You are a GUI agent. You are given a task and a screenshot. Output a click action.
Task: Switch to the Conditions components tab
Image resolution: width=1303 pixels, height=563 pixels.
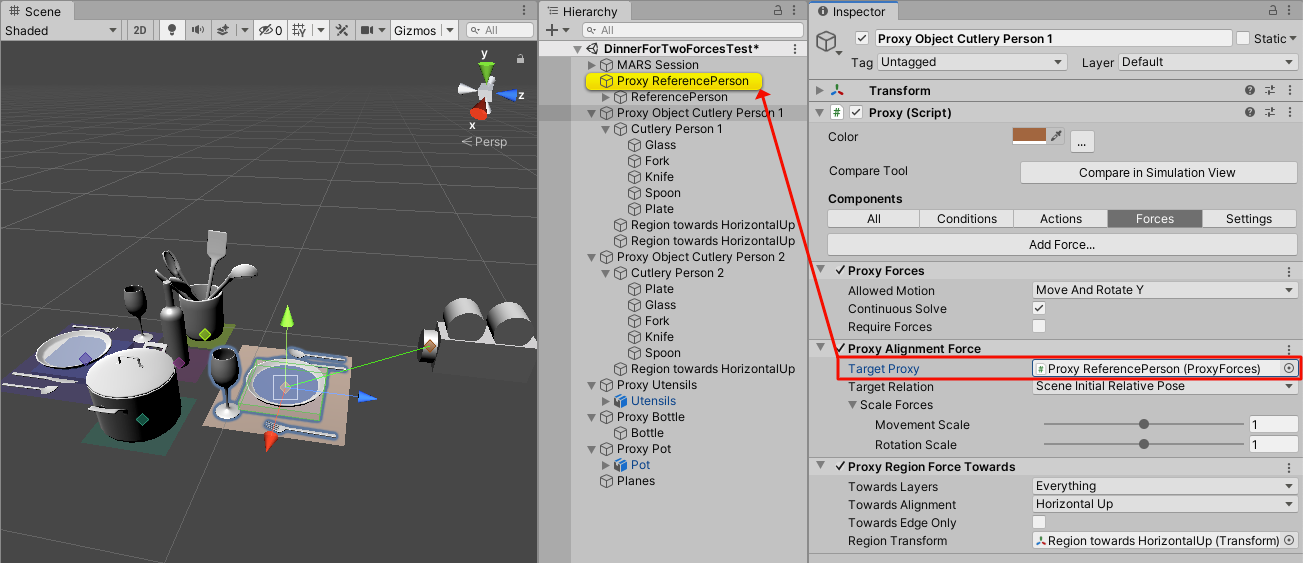966,219
